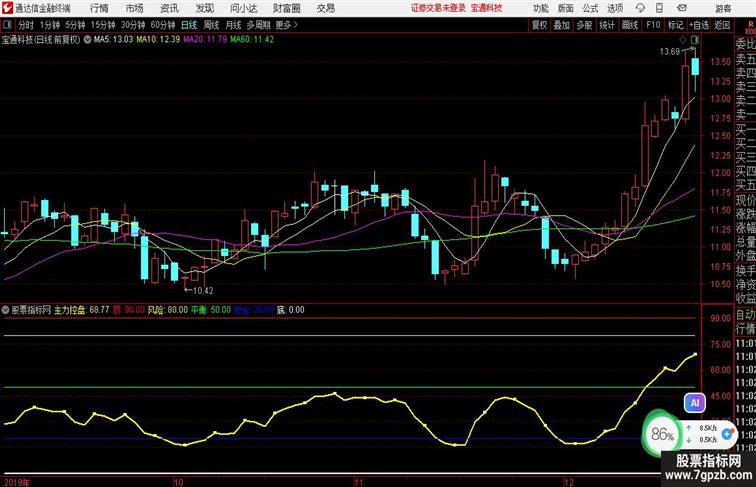Click the 13.69 high price label
This screenshot has width=756, height=487.
670,52
